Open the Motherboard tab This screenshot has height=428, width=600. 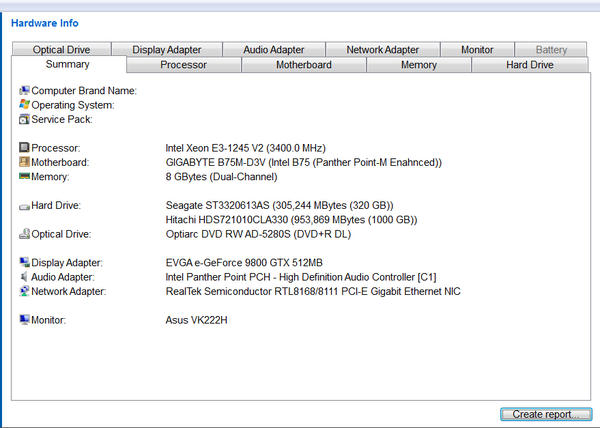coord(304,65)
